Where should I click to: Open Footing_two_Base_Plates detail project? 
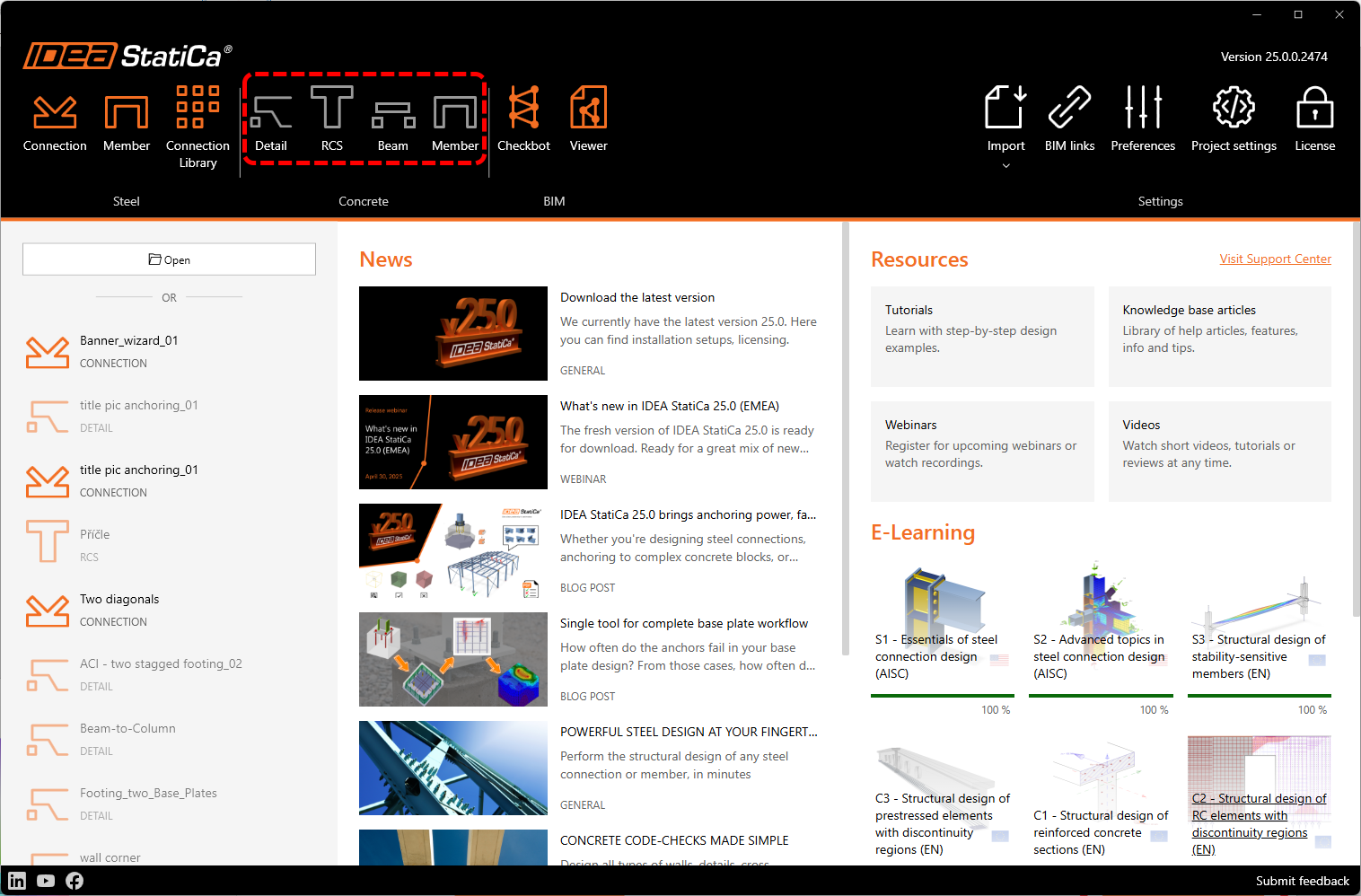pos(169,804)
